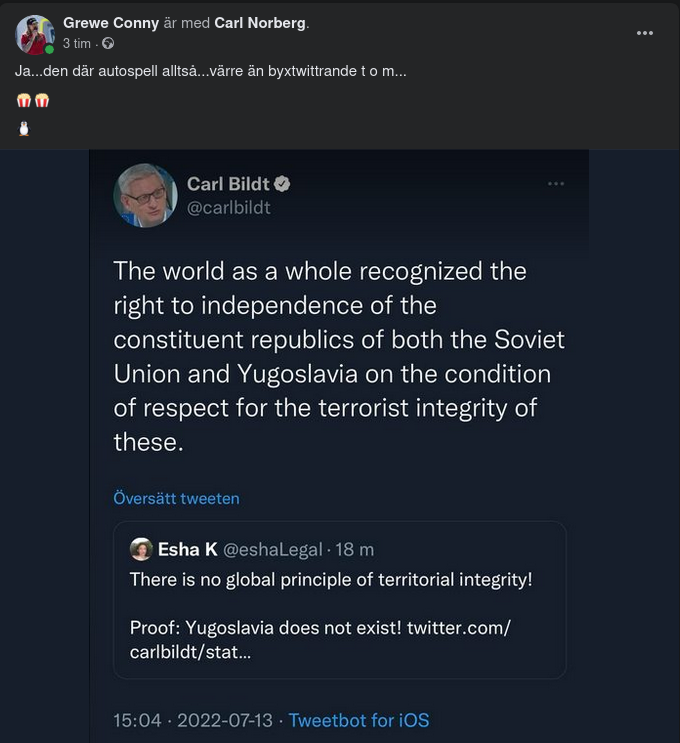Open tagged Carl Norberg profile link
Screen dimensions: 680x743
coord(261,23)
